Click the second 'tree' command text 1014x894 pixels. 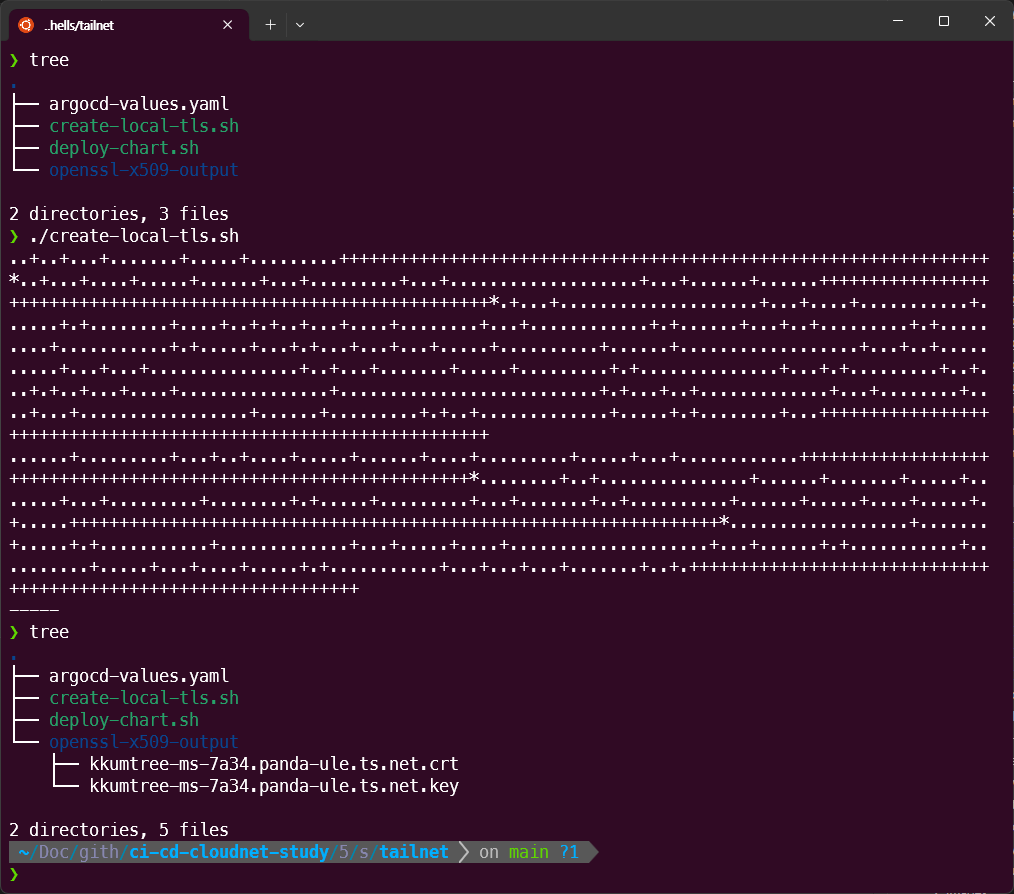pos(49,632)
